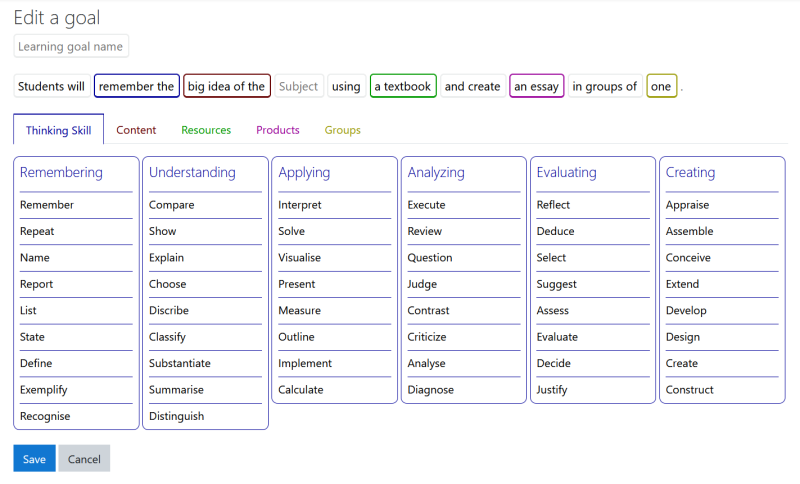The image size is (800, 484).
Task: Select the Subject placeholder chip
Action: click(x=298, y=86)
